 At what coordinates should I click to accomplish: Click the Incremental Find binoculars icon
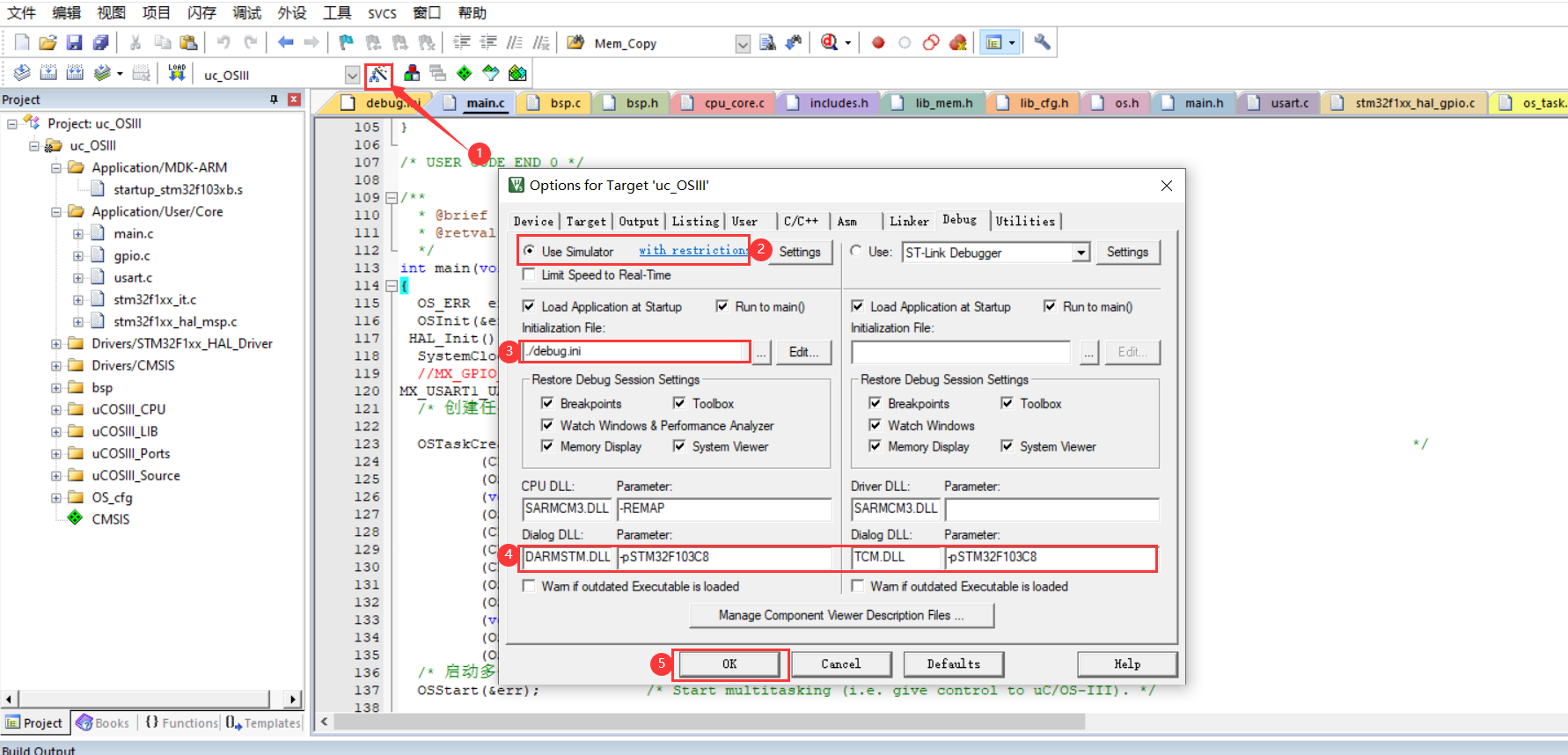click(x=794, y=42)
